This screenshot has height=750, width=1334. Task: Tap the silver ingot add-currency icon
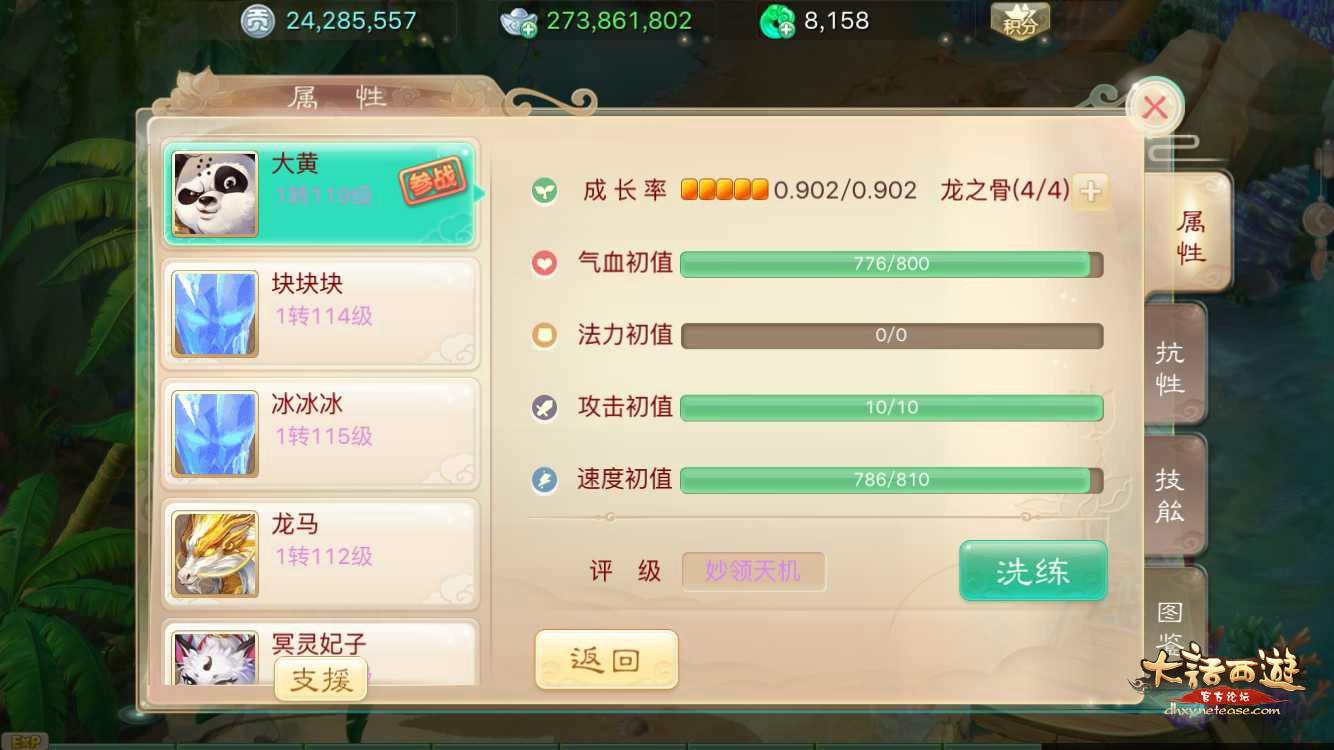[519, 21]
